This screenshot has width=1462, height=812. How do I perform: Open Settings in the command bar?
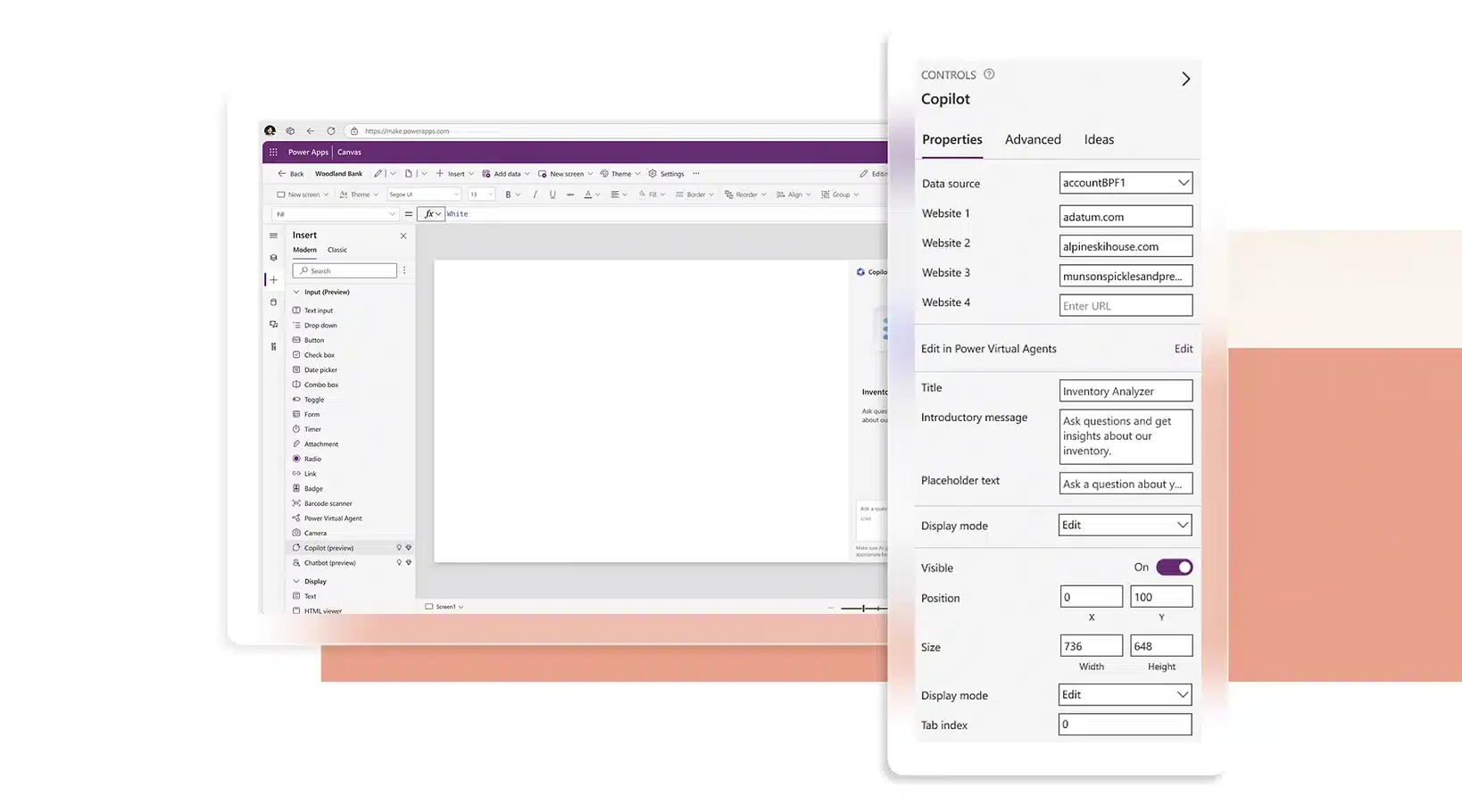coord(666,174)
